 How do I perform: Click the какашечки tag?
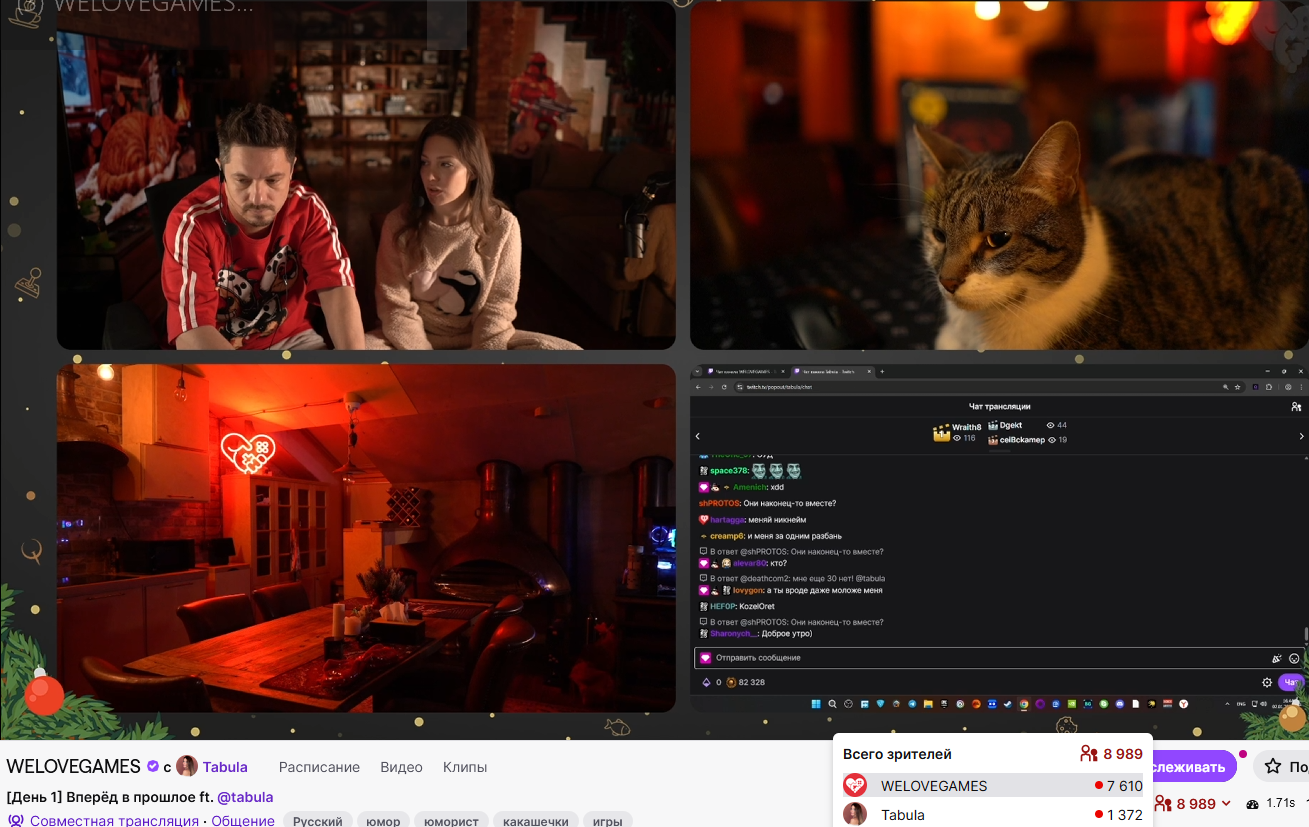(536, 821)
